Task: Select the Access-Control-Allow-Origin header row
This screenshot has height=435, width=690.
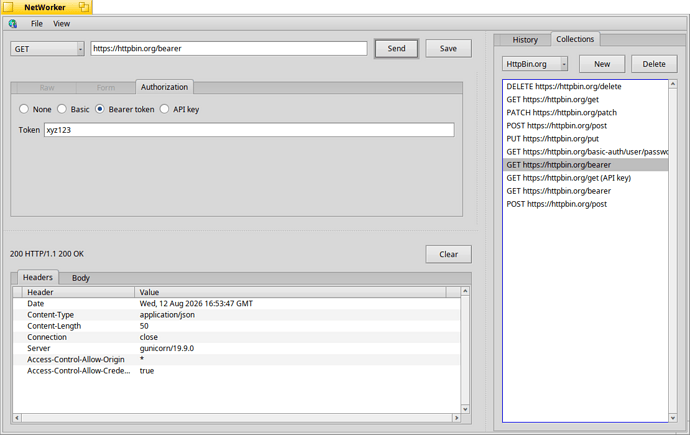Action: (236, 359)
